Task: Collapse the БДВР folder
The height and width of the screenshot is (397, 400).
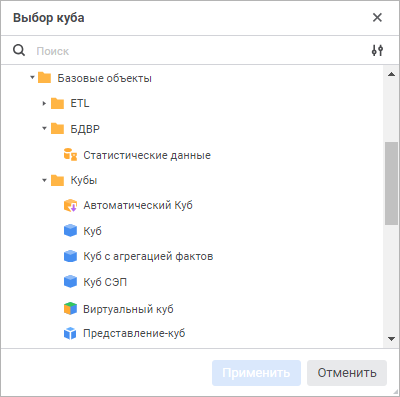Action: (x=44, y=128)
